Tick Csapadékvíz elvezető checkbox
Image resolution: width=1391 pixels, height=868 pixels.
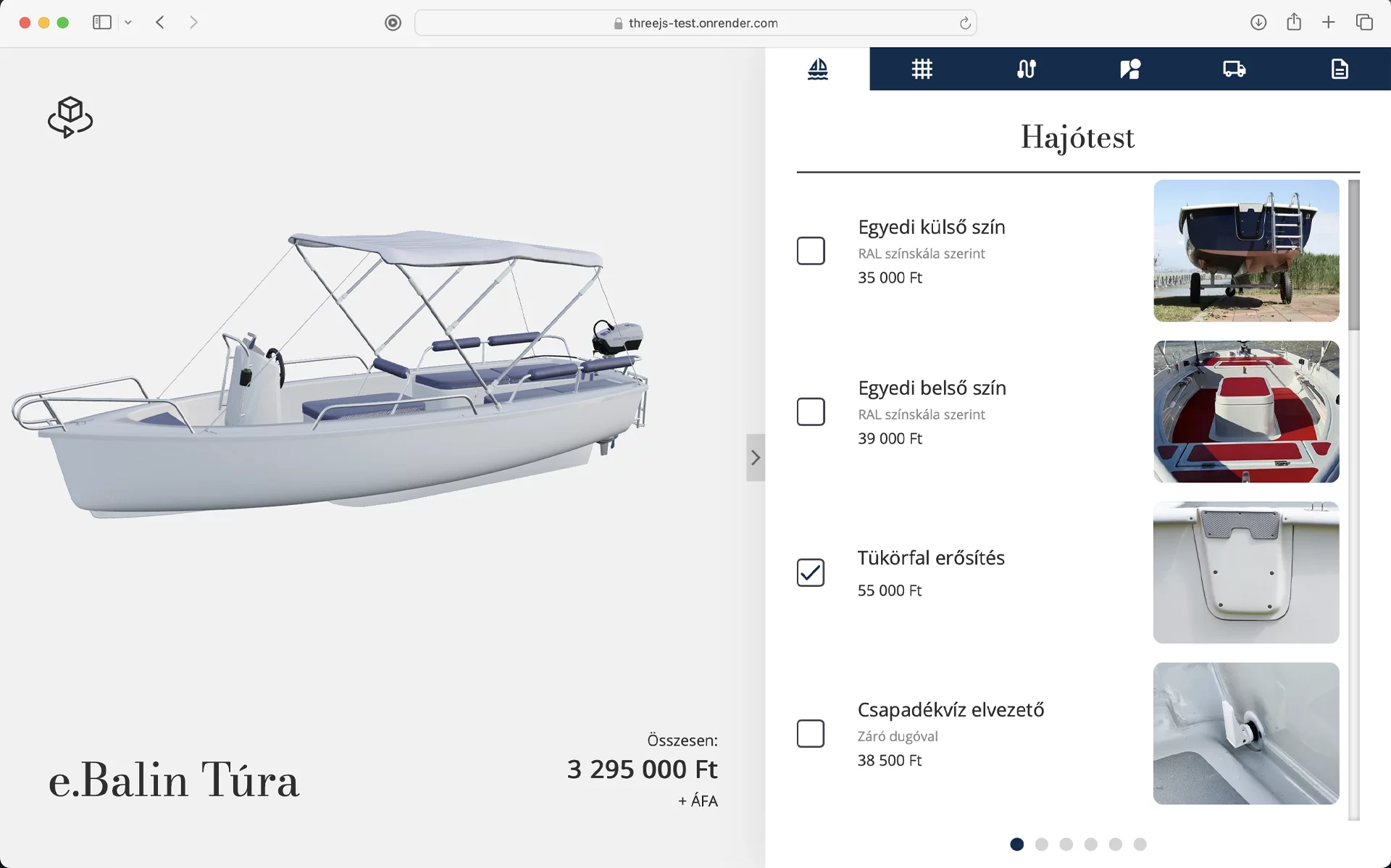(811, 733)
